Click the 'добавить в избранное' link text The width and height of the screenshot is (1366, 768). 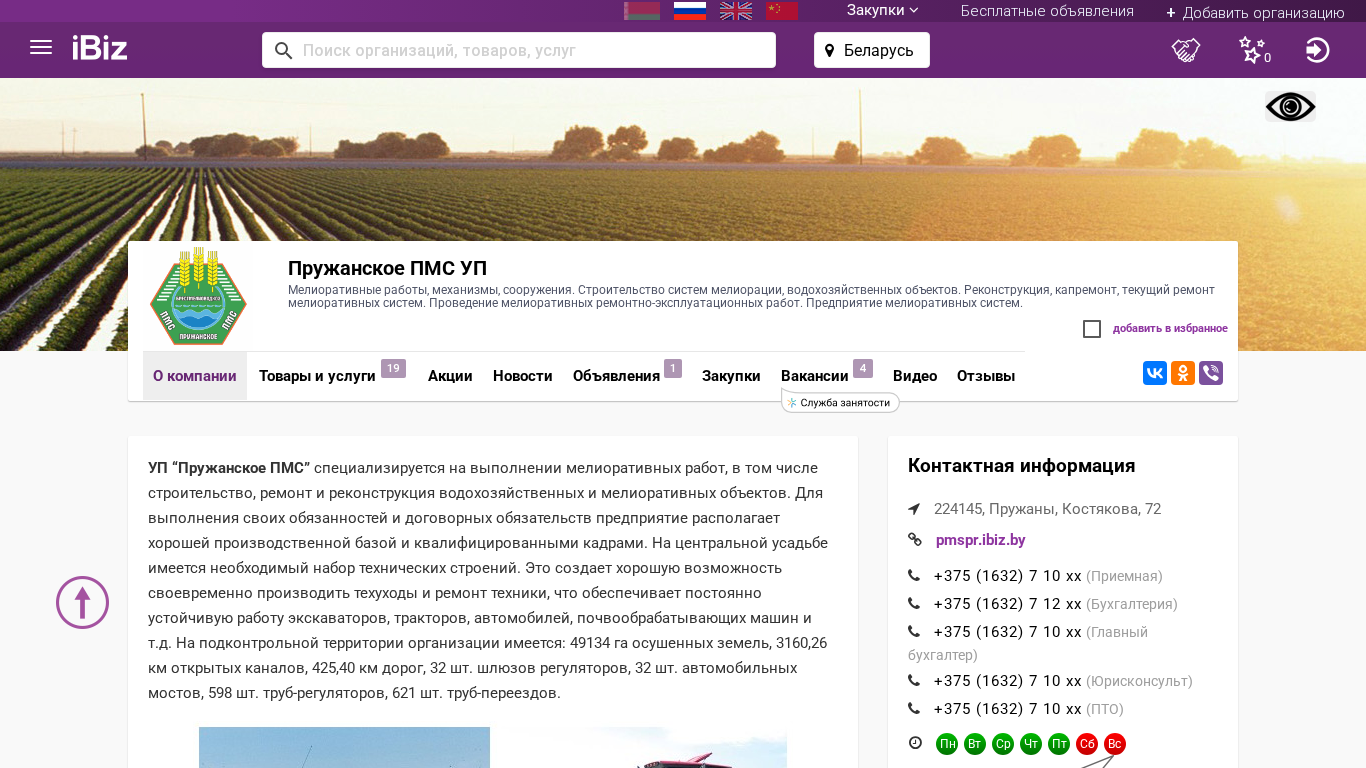(x=1170, y=329)
